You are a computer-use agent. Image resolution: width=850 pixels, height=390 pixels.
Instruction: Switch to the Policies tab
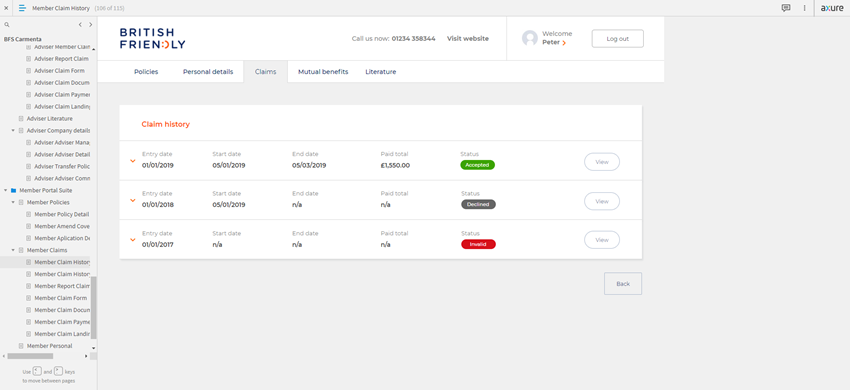[x=146, y=72]
